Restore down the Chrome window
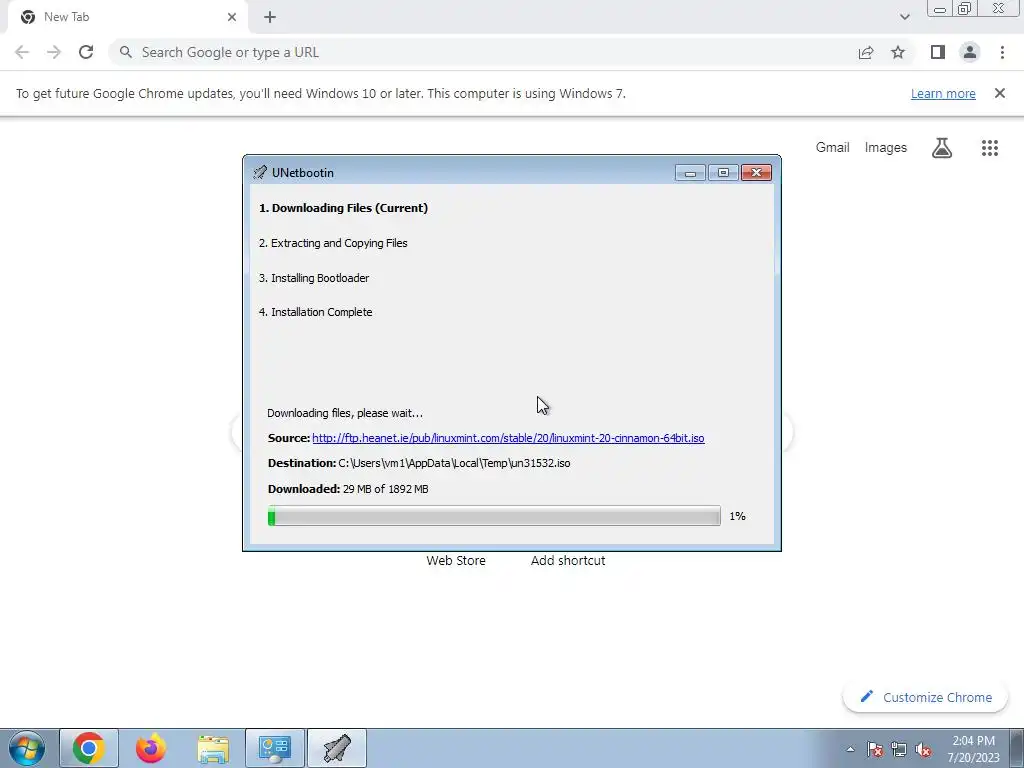Image resolution: width=1024 pixels, height=768 pixels. click(x=965, y=9)
